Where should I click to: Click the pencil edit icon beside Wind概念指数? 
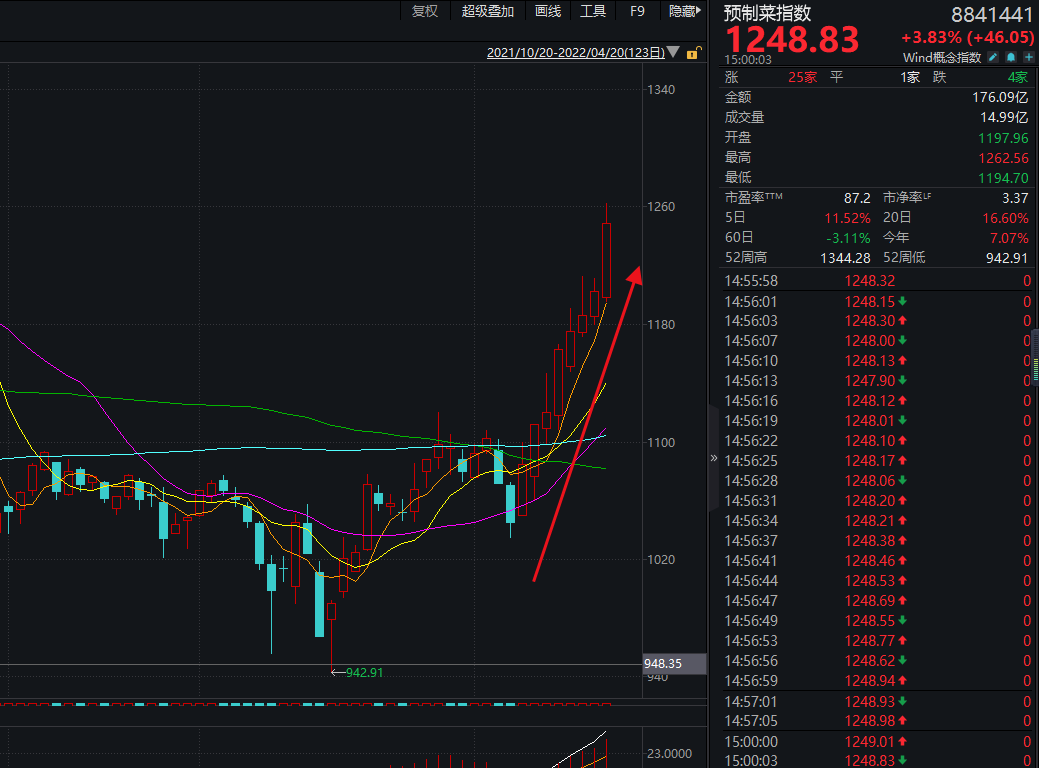click(994, 58)
